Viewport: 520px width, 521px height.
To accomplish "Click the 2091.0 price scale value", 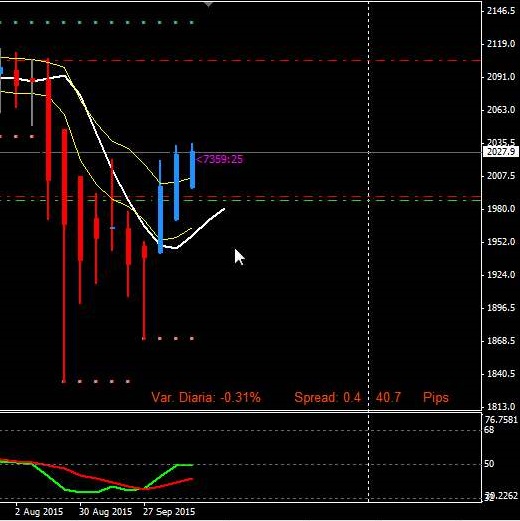I will click(501, 77).
